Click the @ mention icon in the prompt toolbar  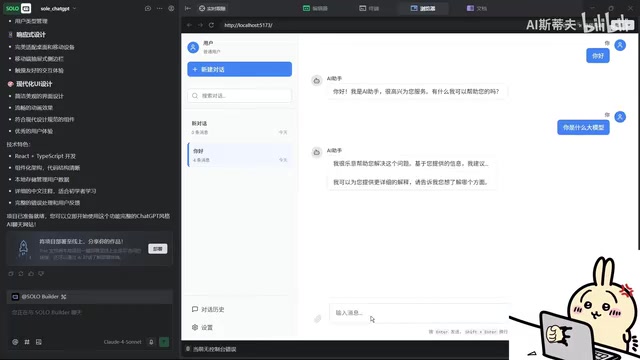[x=15, y=342]
